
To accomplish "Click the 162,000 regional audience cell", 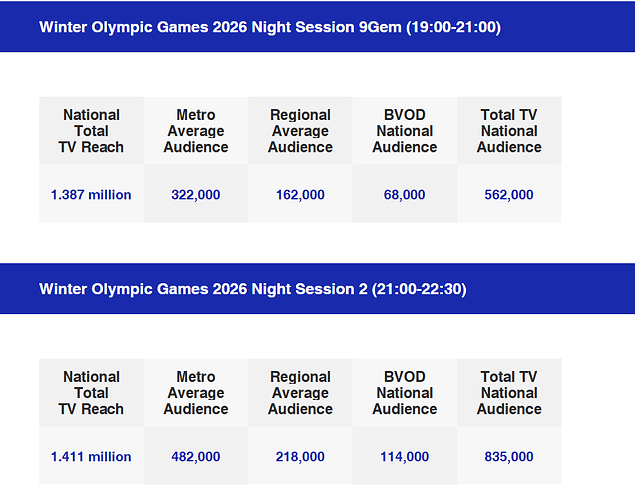I will pyautogui.click(x=300, y=195).
